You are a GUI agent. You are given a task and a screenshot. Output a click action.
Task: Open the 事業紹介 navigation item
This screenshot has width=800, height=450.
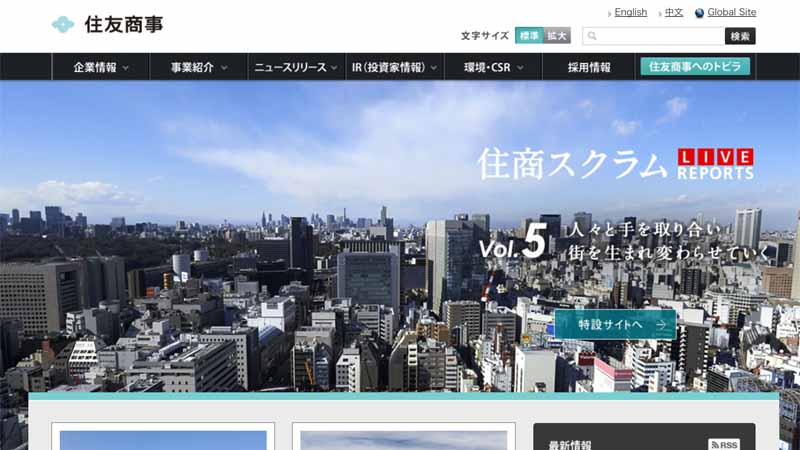point(198,67)
